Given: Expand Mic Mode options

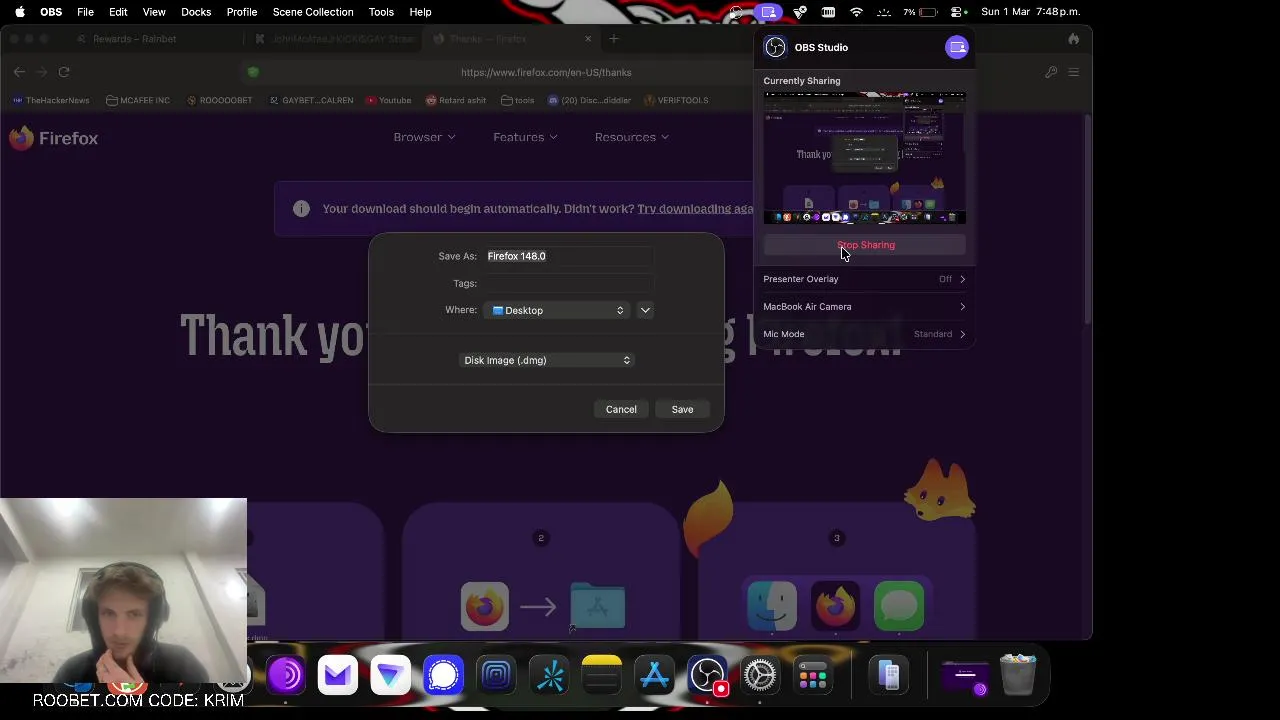Looking at the screenshot, I should click(864, 334).
